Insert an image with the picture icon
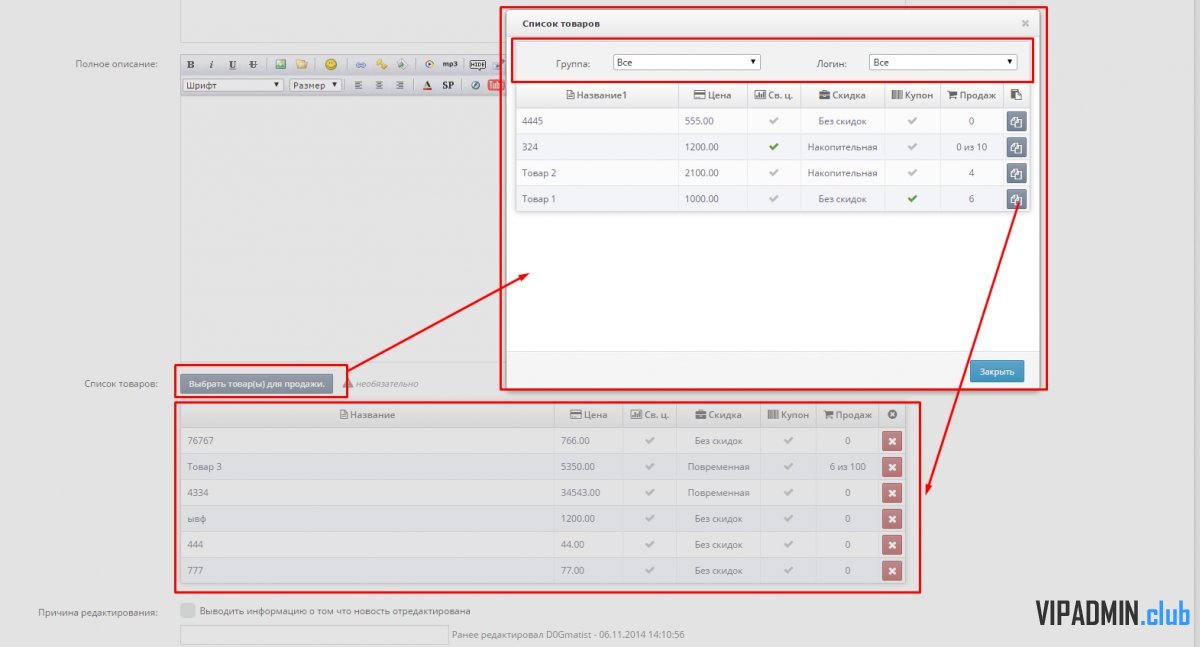This screenshot has width=1200, height=647. (x=281, y=65)
